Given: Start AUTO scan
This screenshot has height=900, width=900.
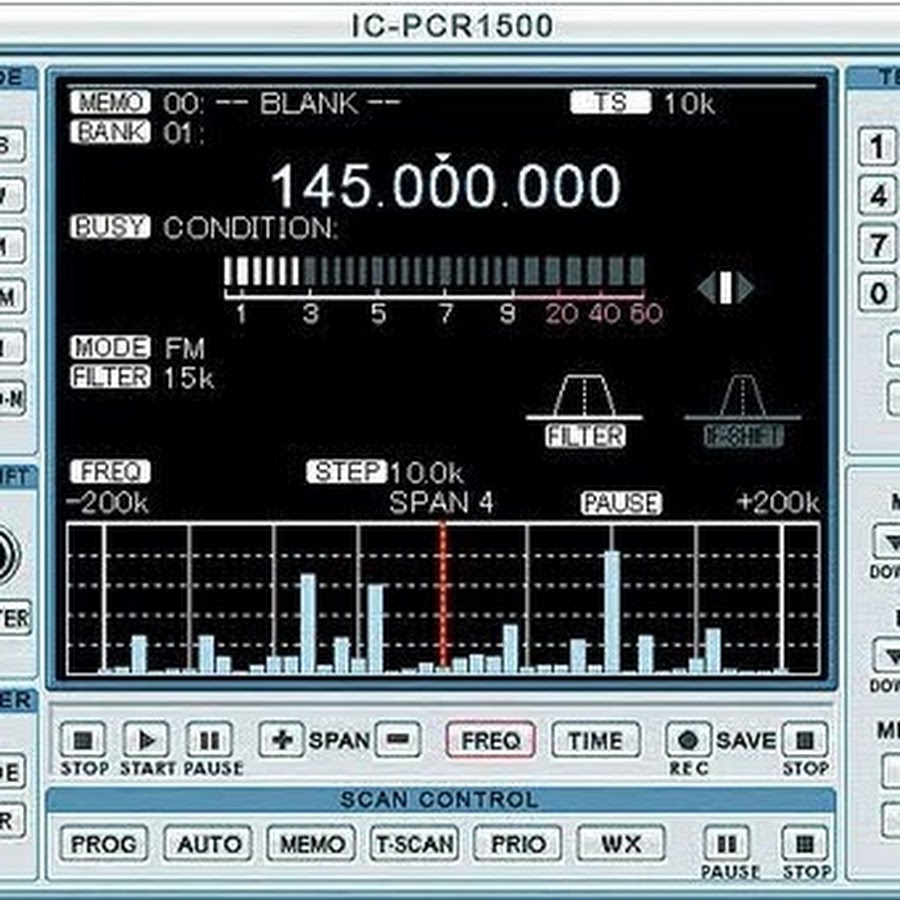Looking at the screenshot, I should tap(208, 844).
